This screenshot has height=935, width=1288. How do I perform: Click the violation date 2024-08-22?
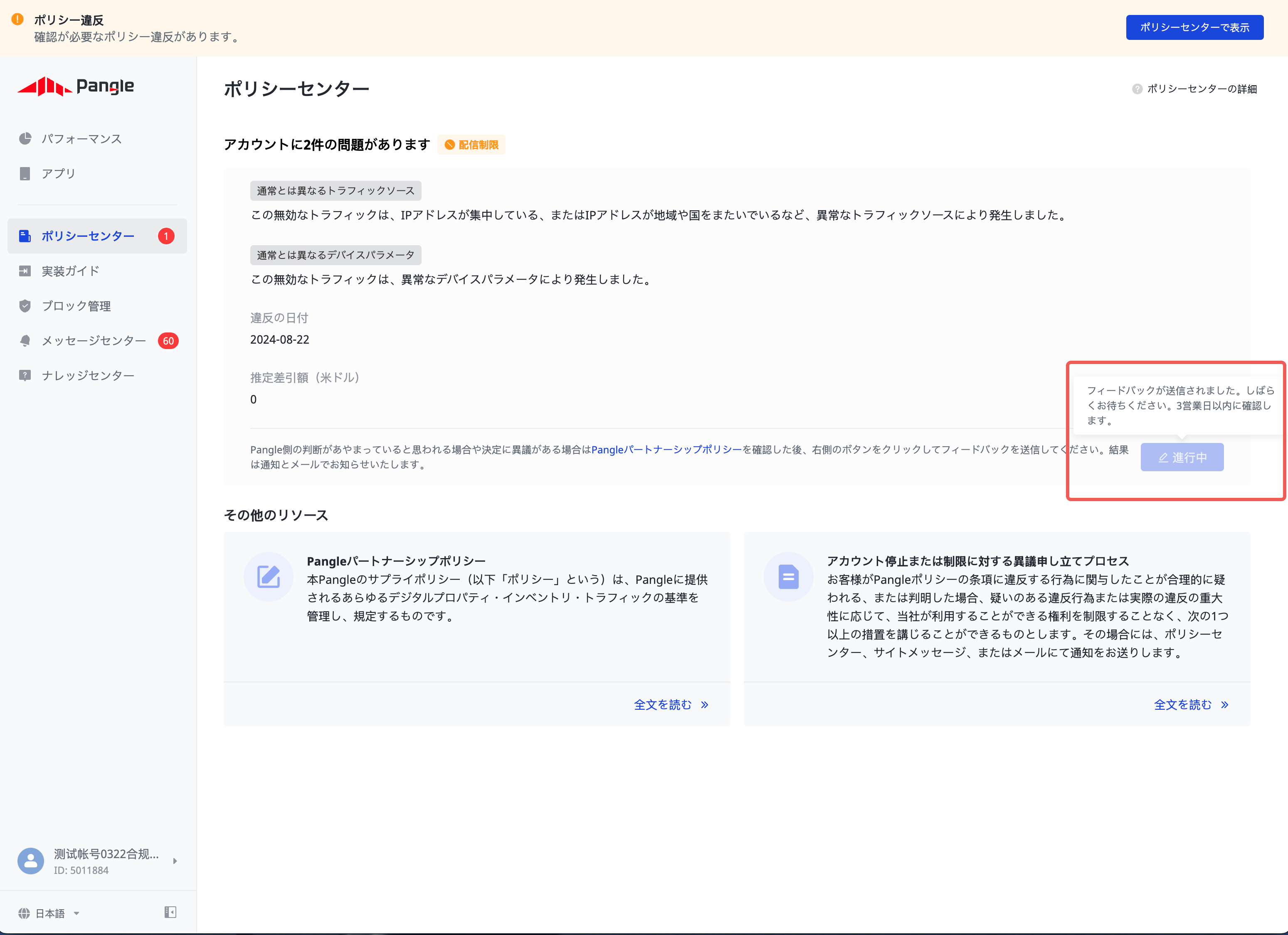280,340
